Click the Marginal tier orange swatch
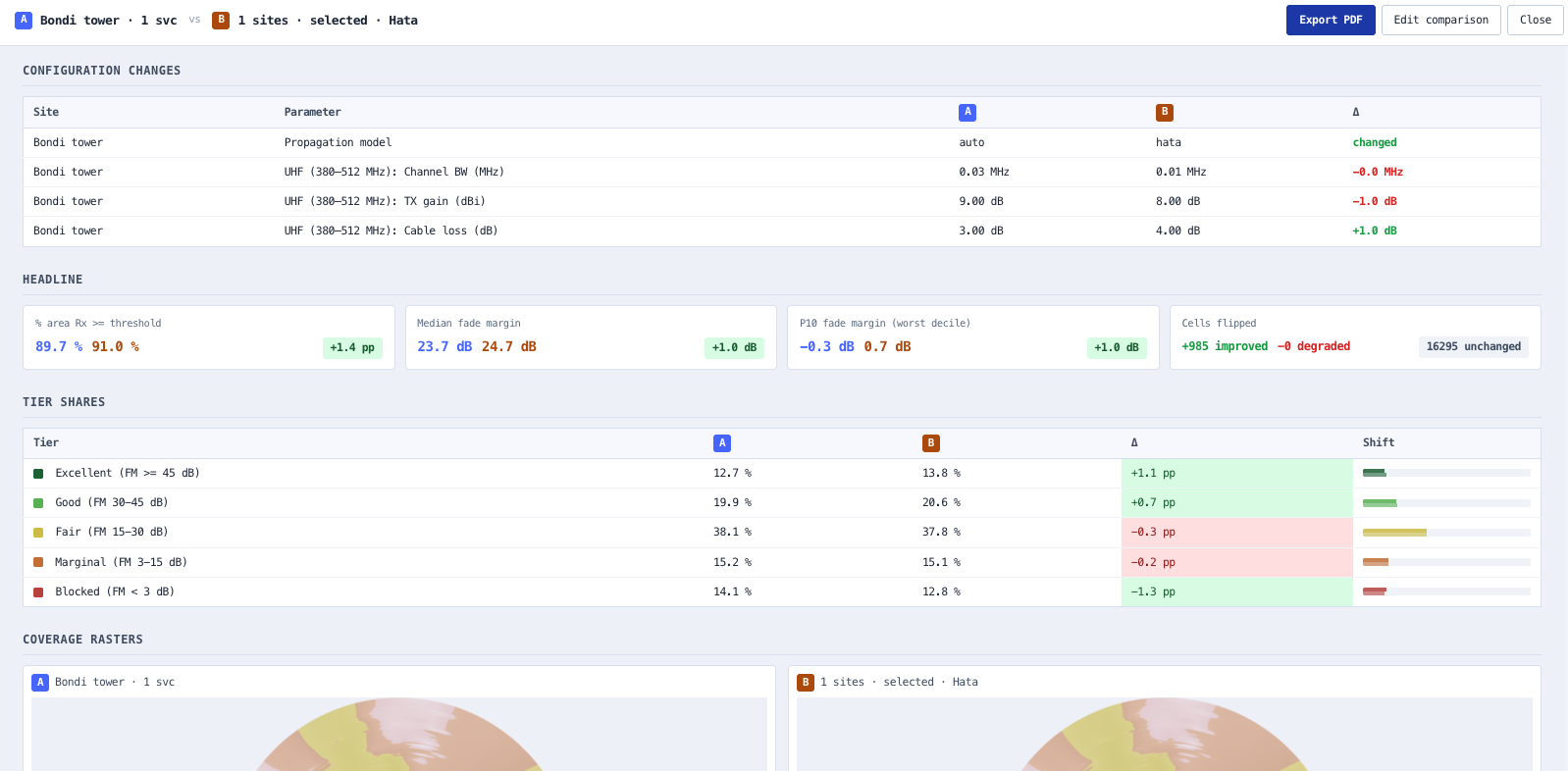This screenshot has width=1568, height=771. [x=38, y=562]
